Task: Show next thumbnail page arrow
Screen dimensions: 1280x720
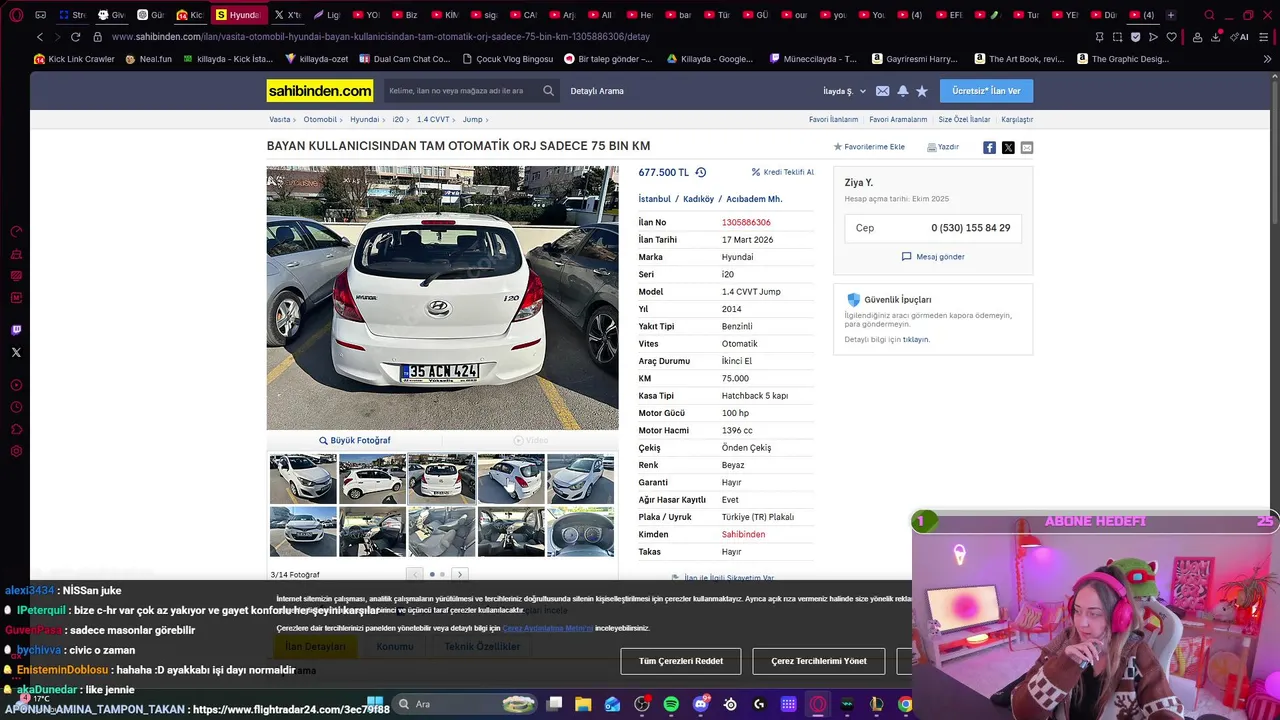Action: [460, 574]
